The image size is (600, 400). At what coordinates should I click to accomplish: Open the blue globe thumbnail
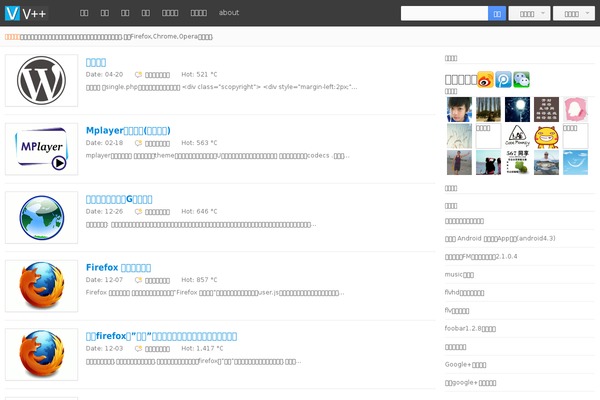click(x=41, y=217)
